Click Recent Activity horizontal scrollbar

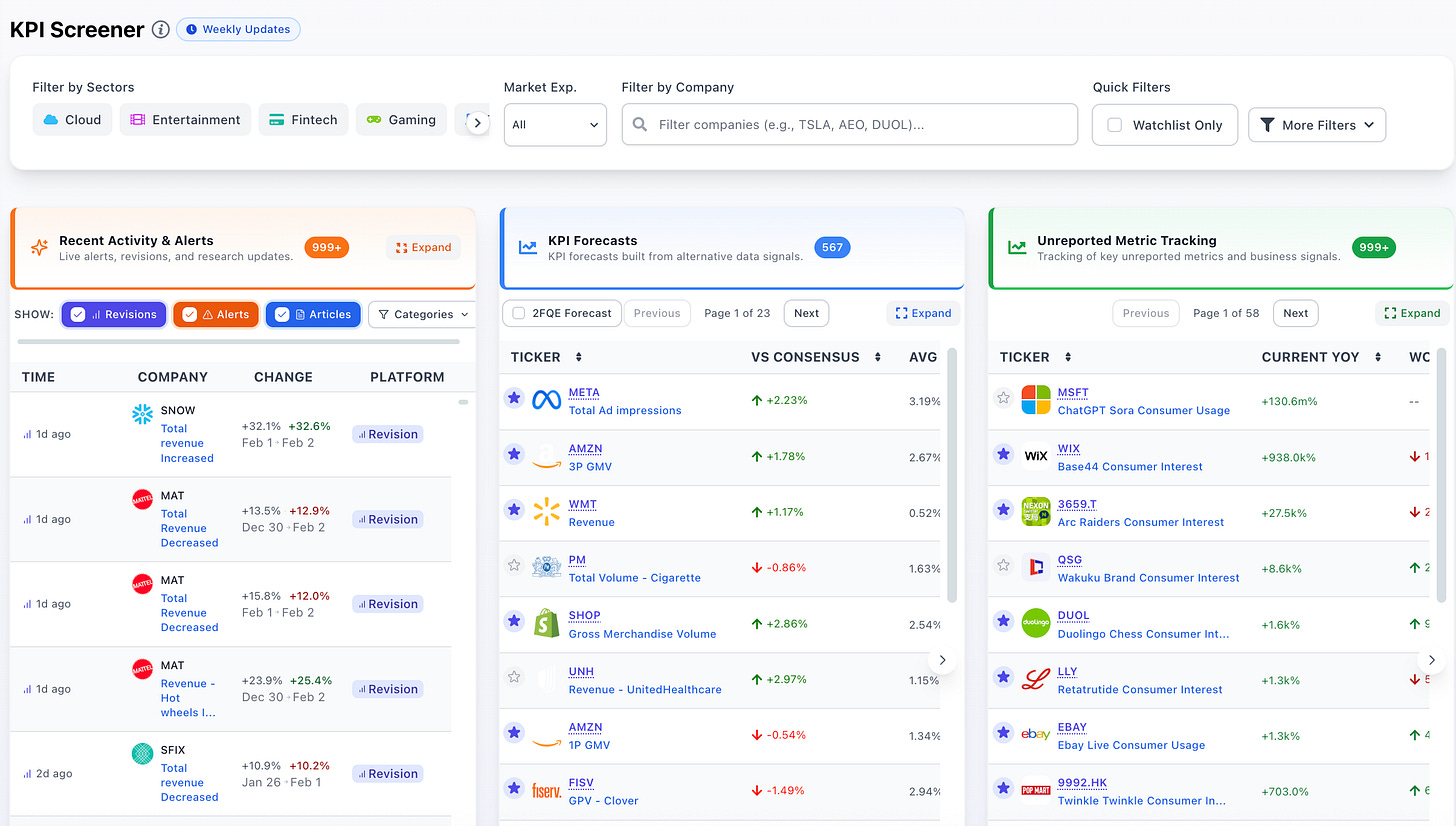[x=239, y=342]
